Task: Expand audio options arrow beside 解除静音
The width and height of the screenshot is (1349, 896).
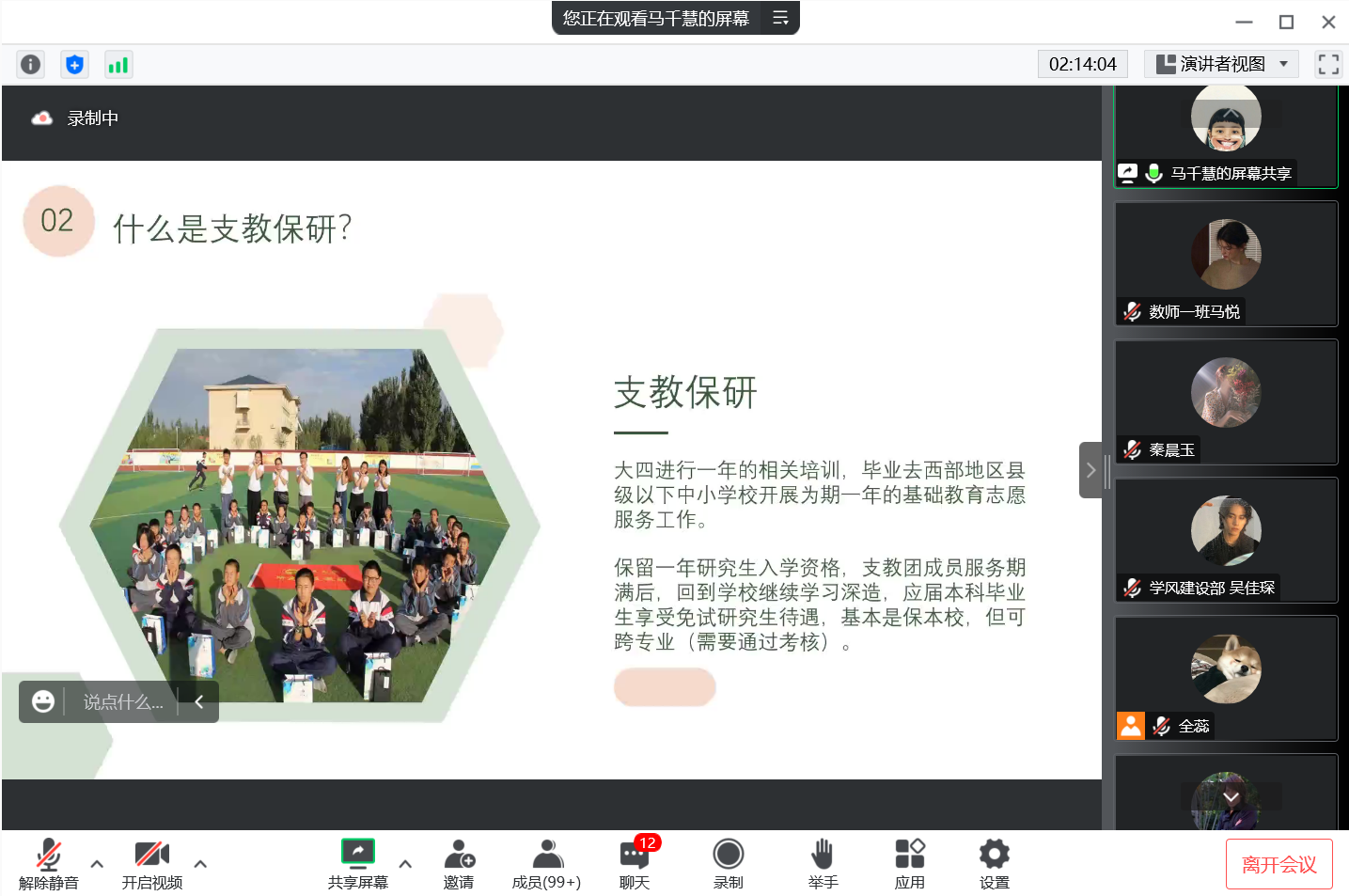Action: [97, 863]
